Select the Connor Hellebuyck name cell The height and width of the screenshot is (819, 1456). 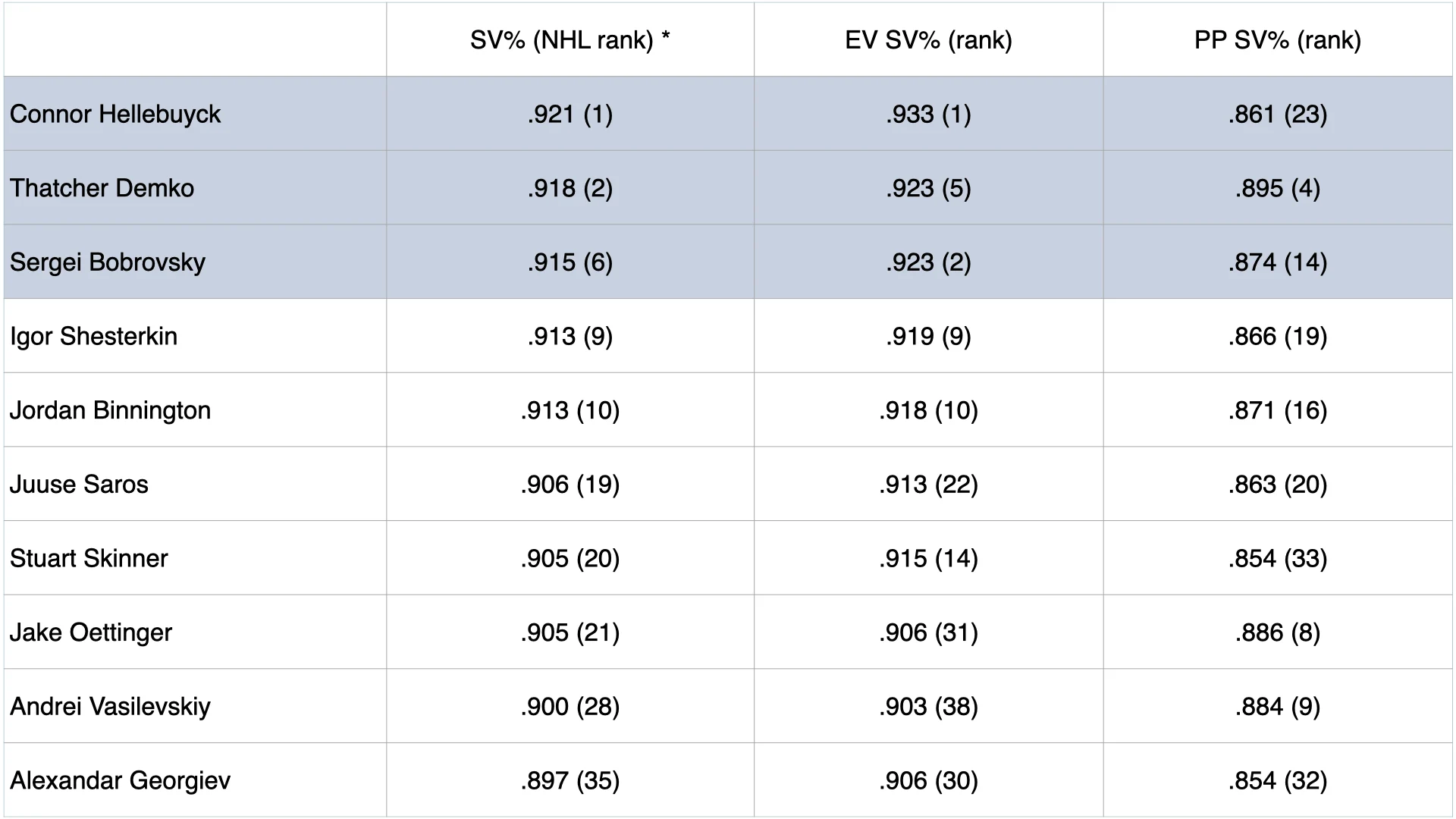click(x=115, y=115)
